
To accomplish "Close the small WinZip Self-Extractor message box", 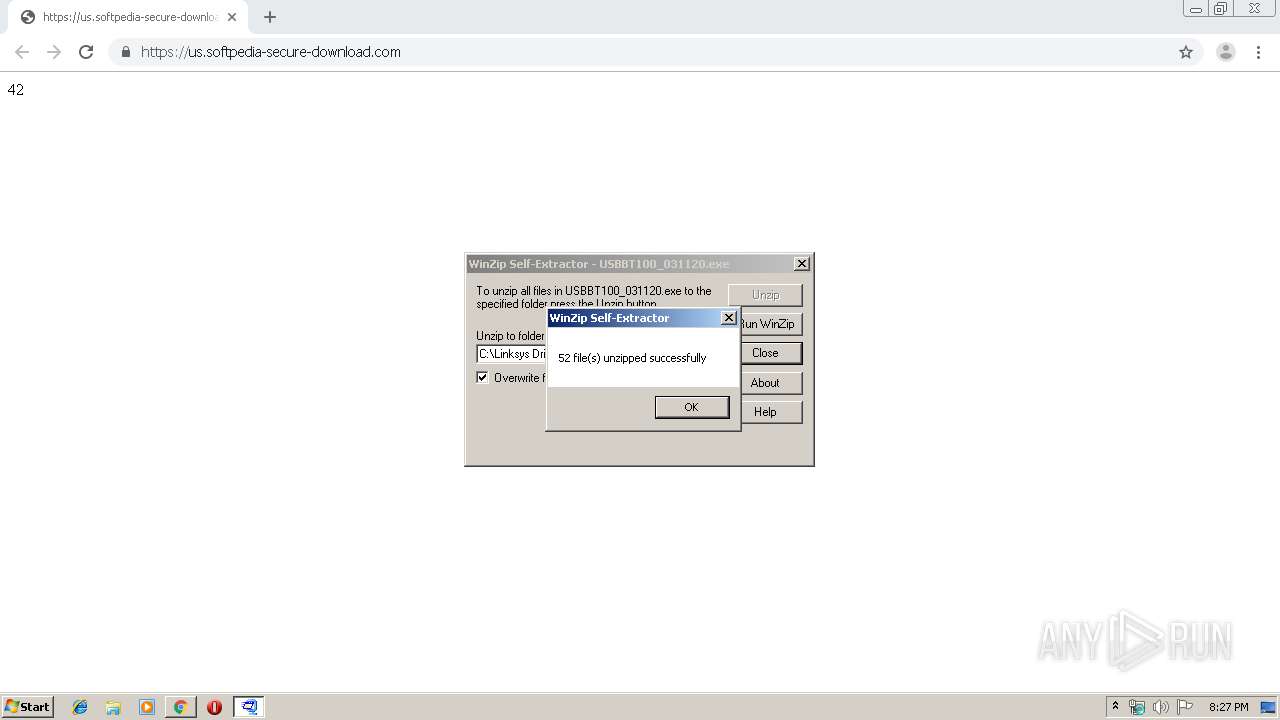I will point(729,318).
